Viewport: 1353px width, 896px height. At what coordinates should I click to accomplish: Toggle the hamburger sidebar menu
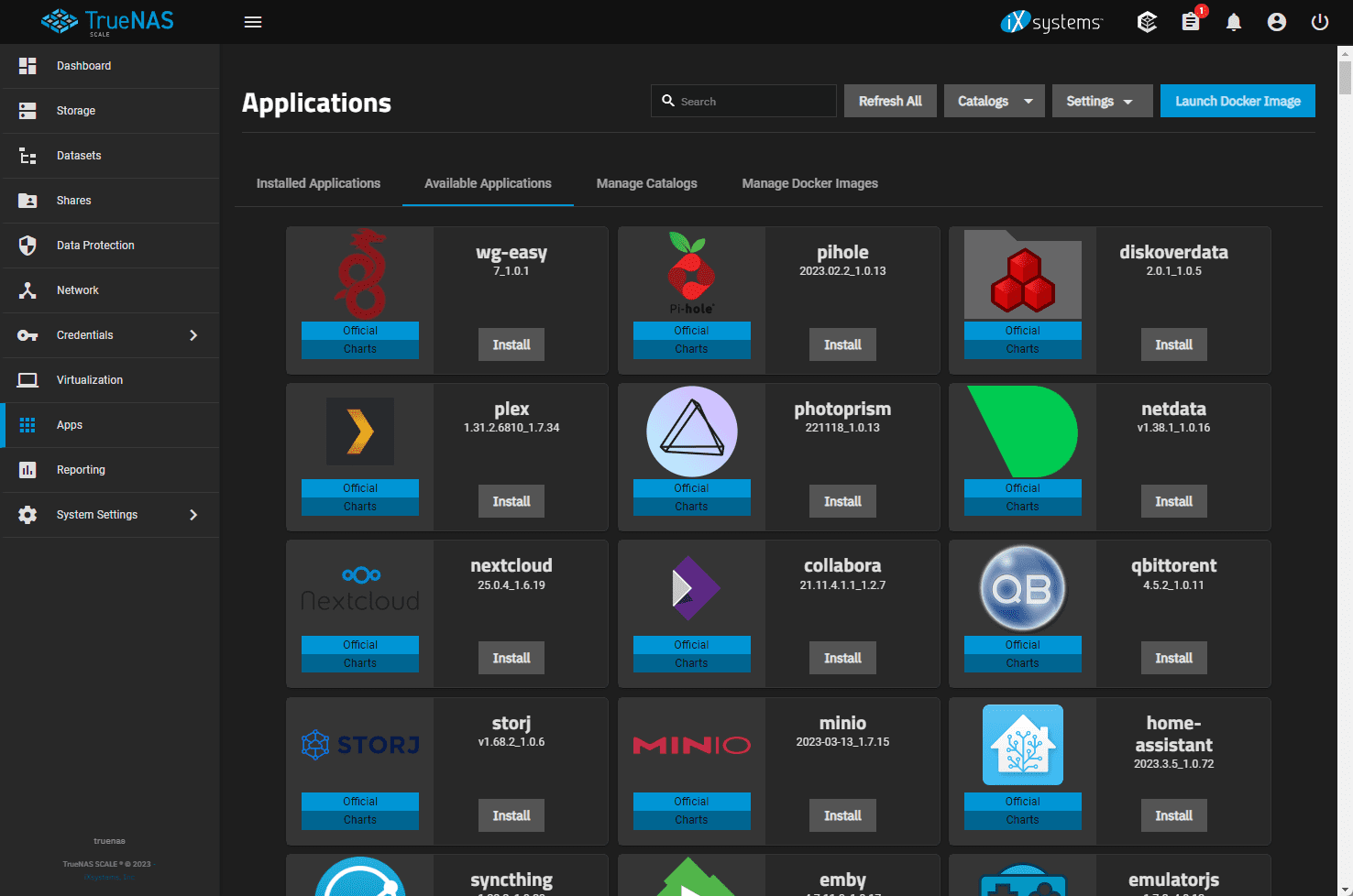253,22
